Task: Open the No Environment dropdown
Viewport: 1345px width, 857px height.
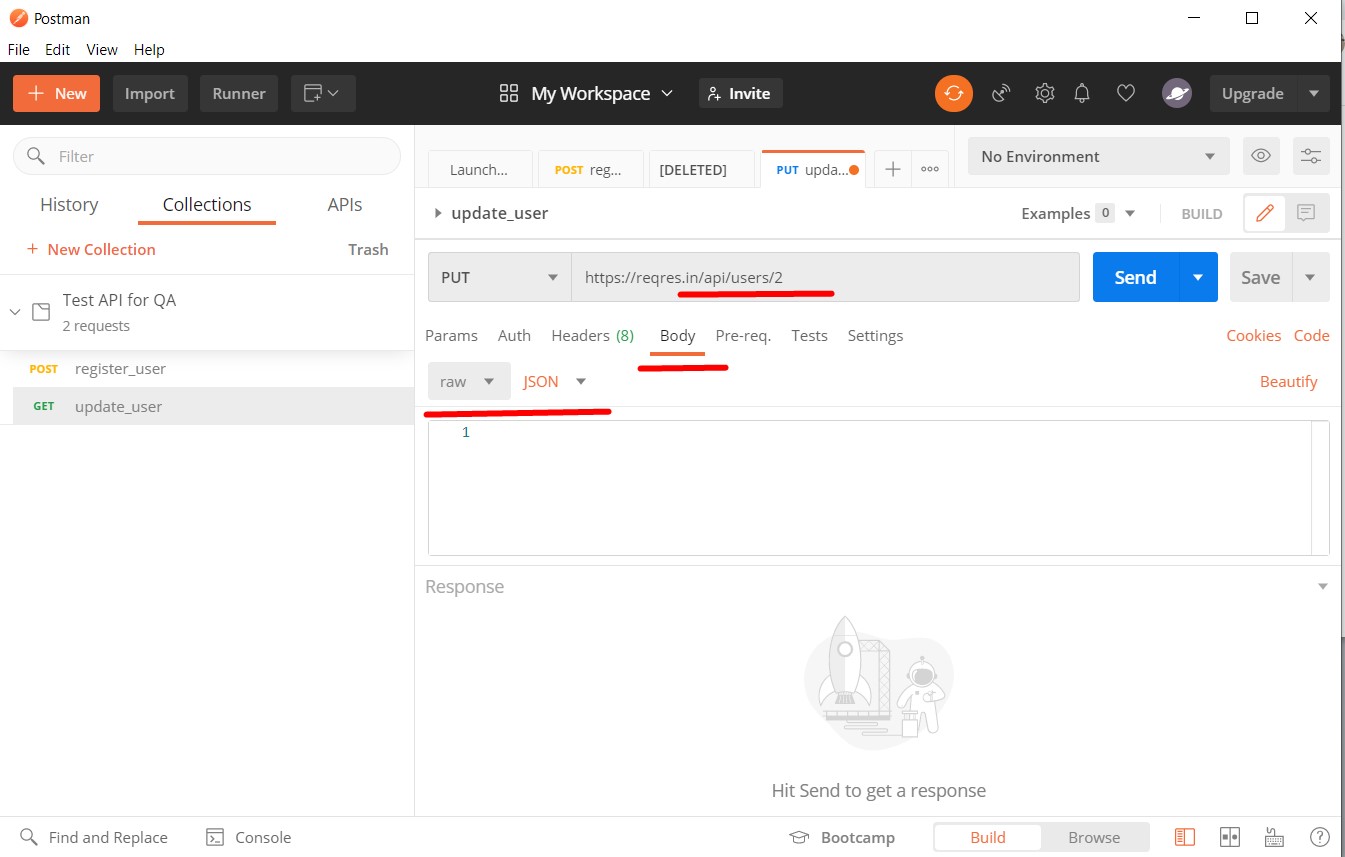Action: point(1097,156)
